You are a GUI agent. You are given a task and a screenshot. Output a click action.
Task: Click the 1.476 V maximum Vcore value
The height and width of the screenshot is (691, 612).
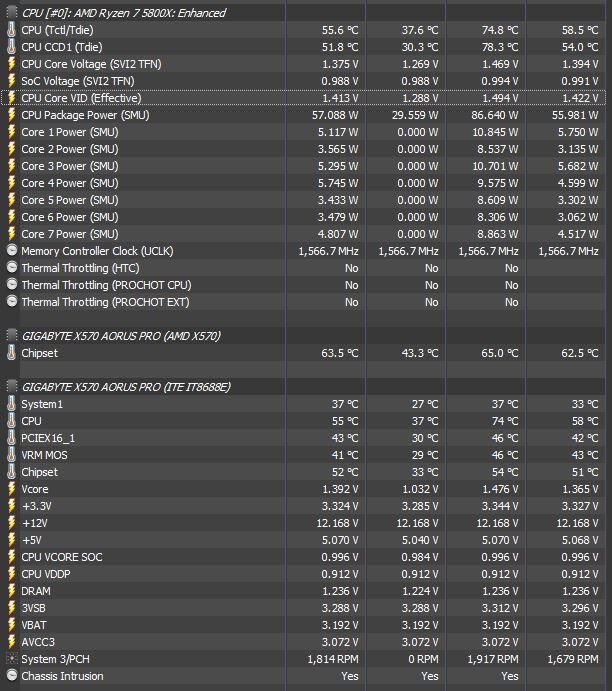pos(500,489)
